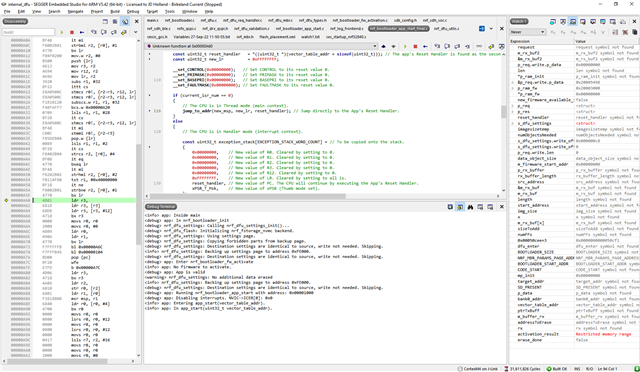Click Step Into icon in editor toolbar
Viewport: 640px width, 372px height.
(437, 47)
